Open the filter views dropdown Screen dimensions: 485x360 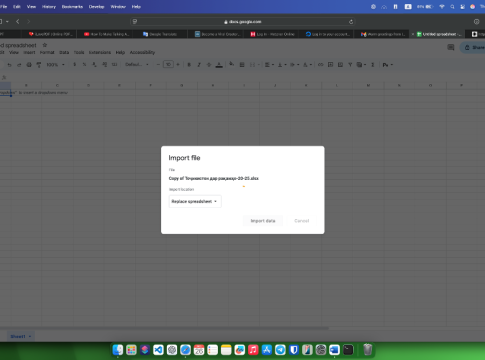(x=361, y=65)
